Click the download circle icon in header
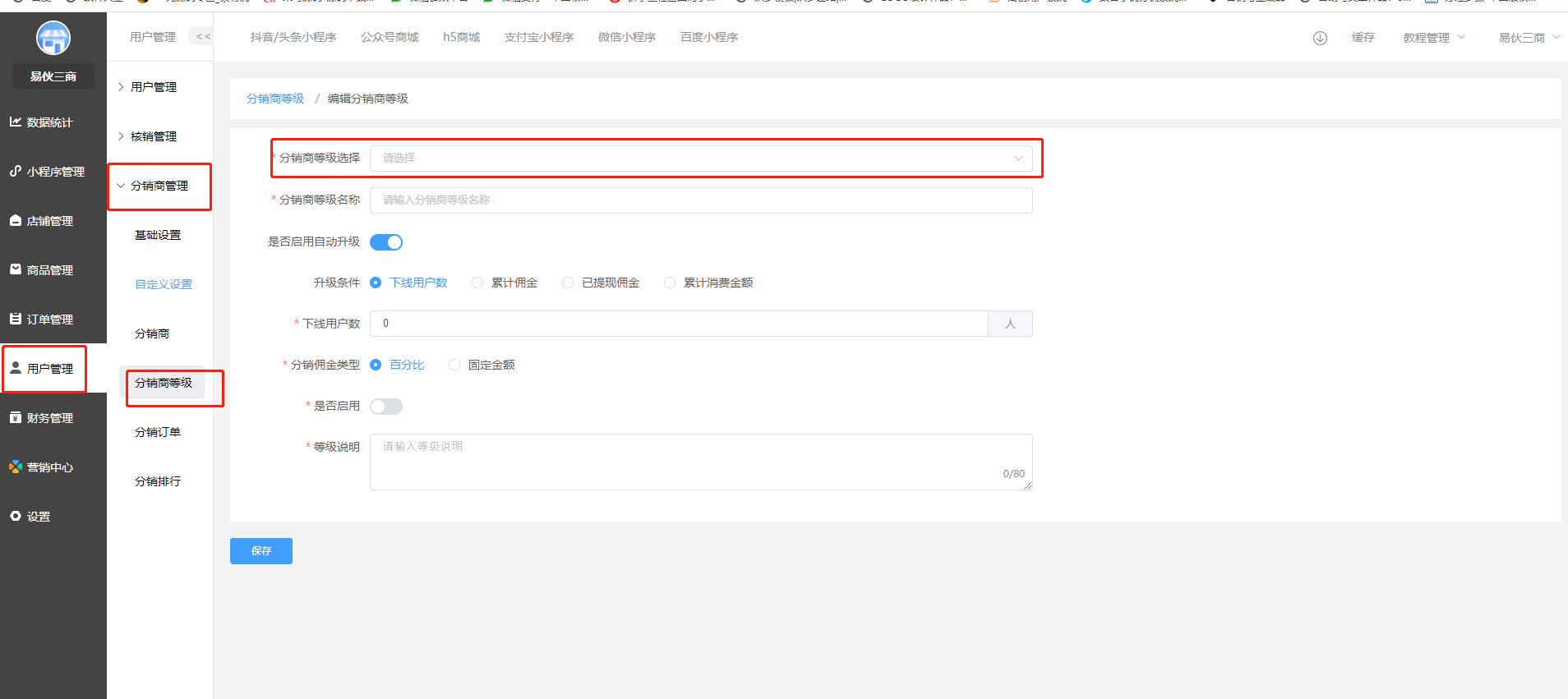 1320,38
